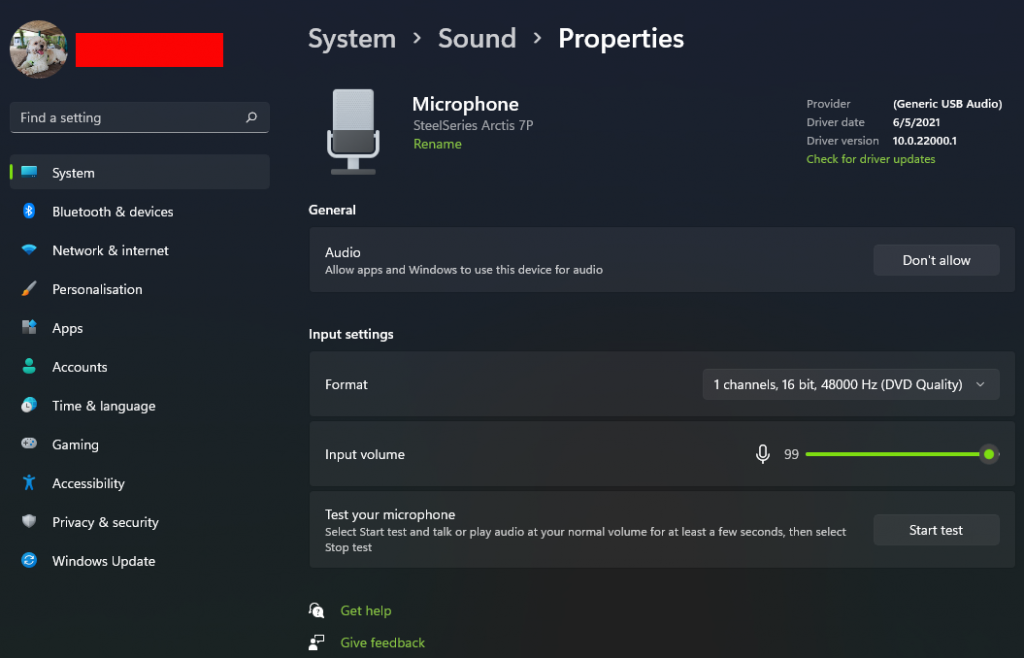Go back to Sound breadcrumb
1024x658 pixels.
pos(477,39)
